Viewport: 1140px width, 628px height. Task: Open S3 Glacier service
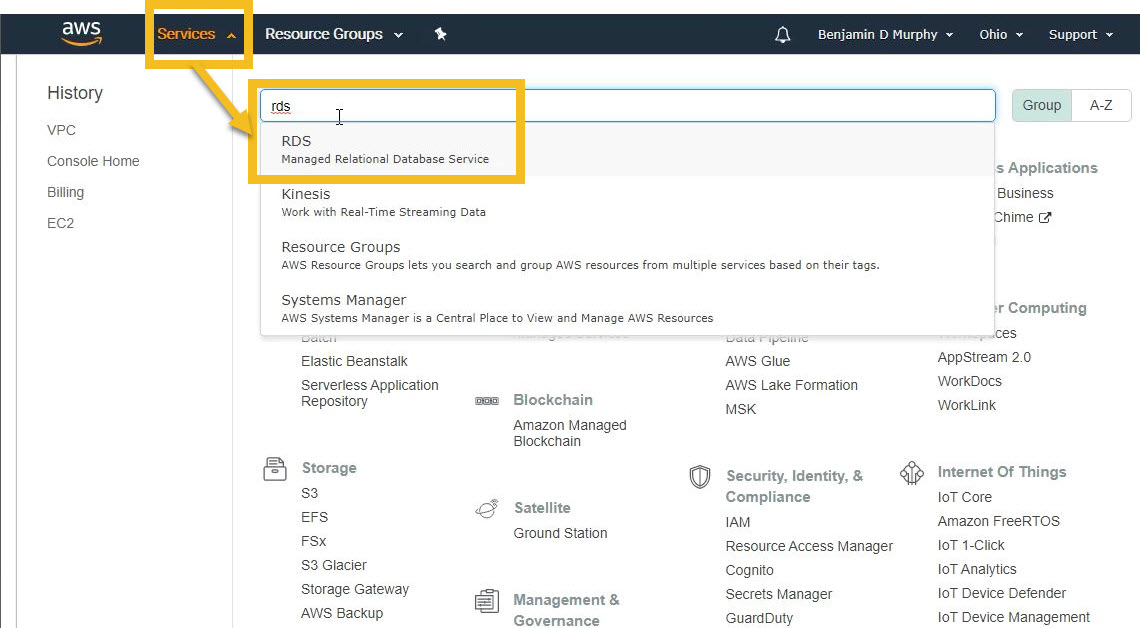[334, 565]
